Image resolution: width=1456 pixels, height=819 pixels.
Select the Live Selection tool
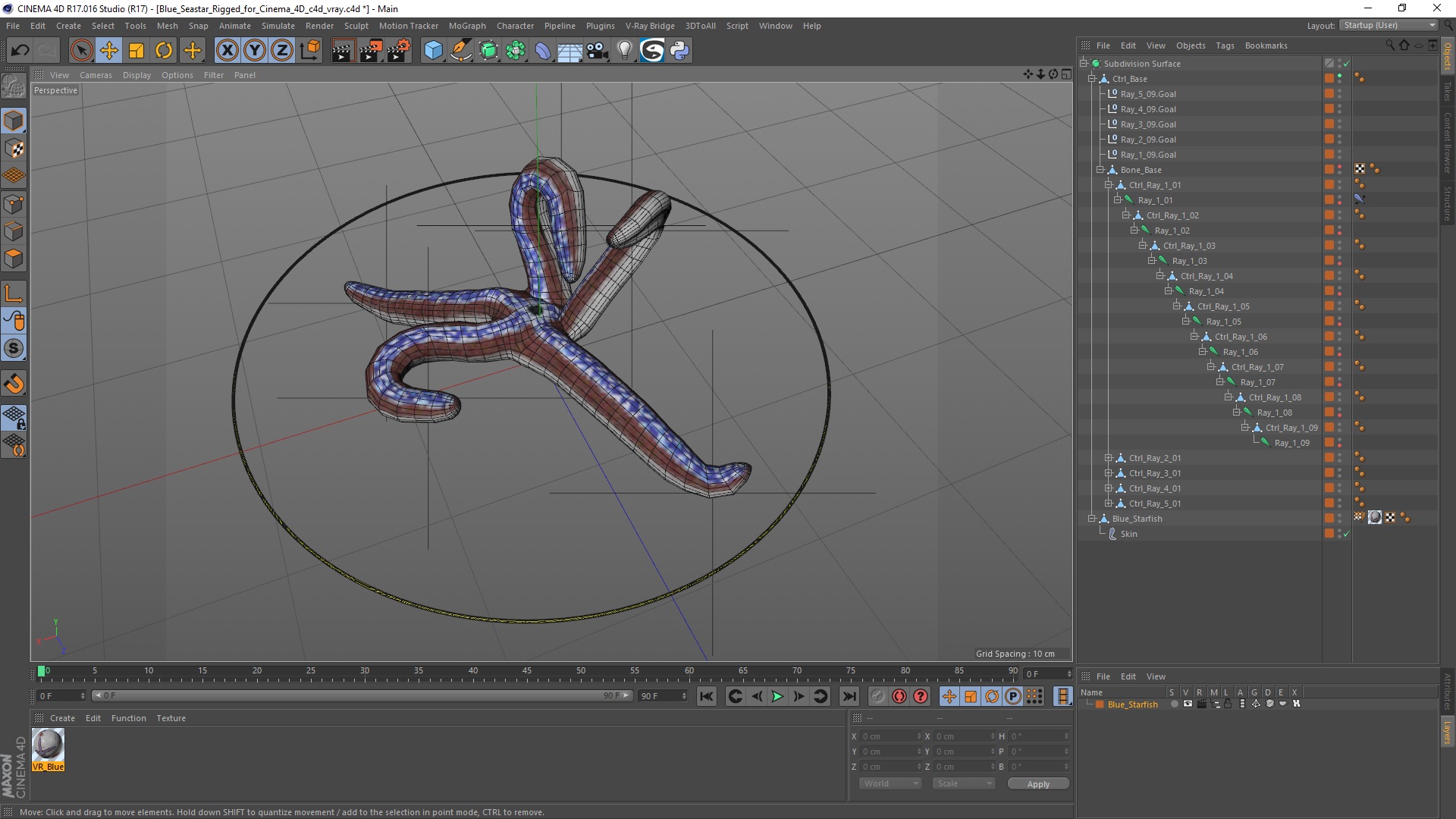tap(81, 51)
